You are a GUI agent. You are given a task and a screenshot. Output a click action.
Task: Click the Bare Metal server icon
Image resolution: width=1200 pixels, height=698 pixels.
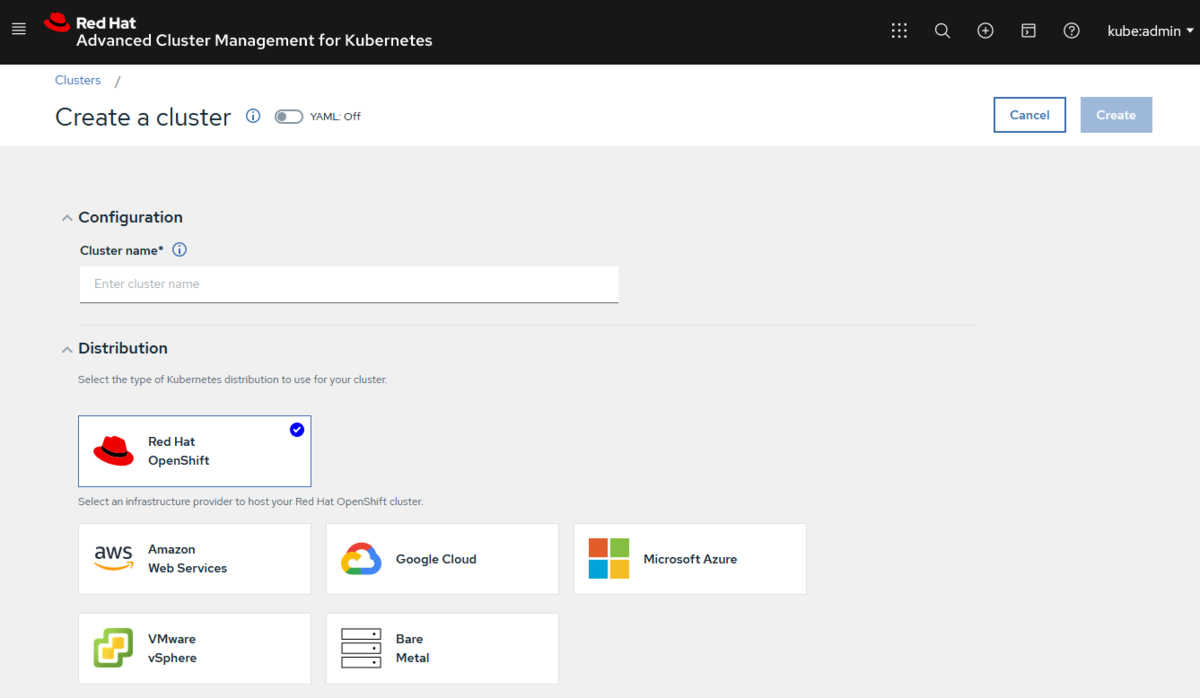[361, 648]
